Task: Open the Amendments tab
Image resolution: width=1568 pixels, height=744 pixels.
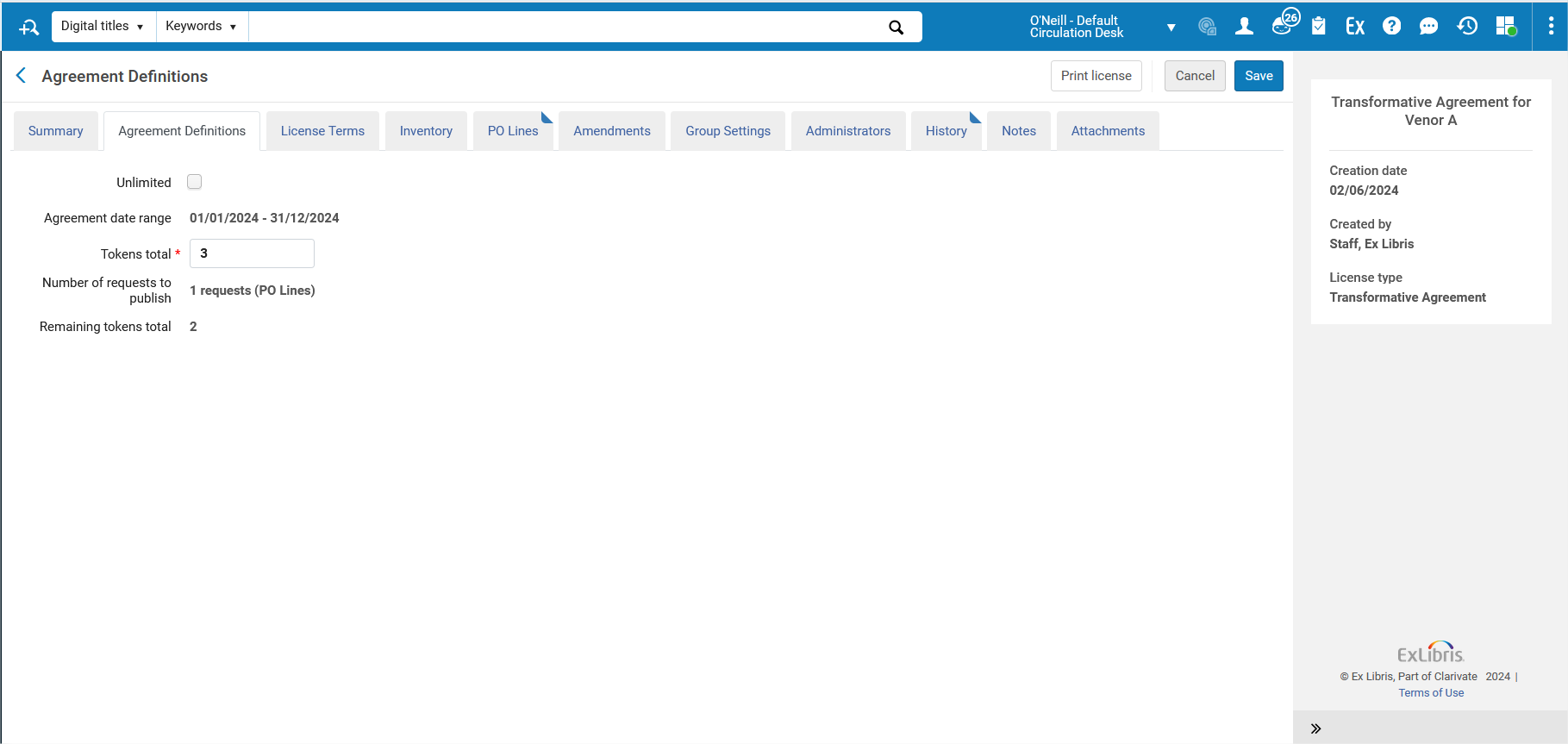Action: [x=612, y=131]
